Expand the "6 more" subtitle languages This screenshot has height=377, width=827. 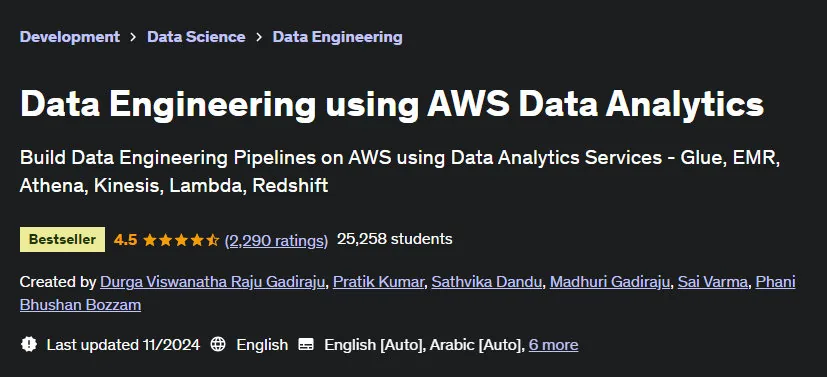[x=553, y=345]
